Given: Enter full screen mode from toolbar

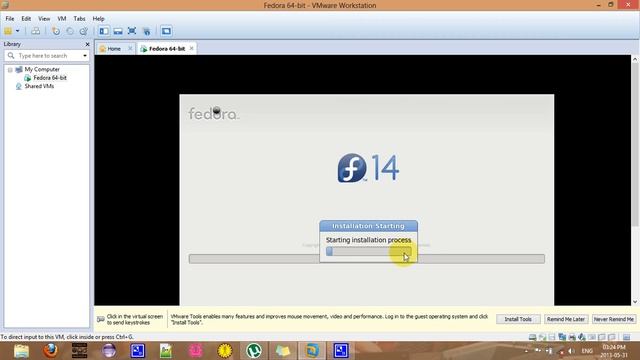Looking at the screenshot, I should (132, 31).
